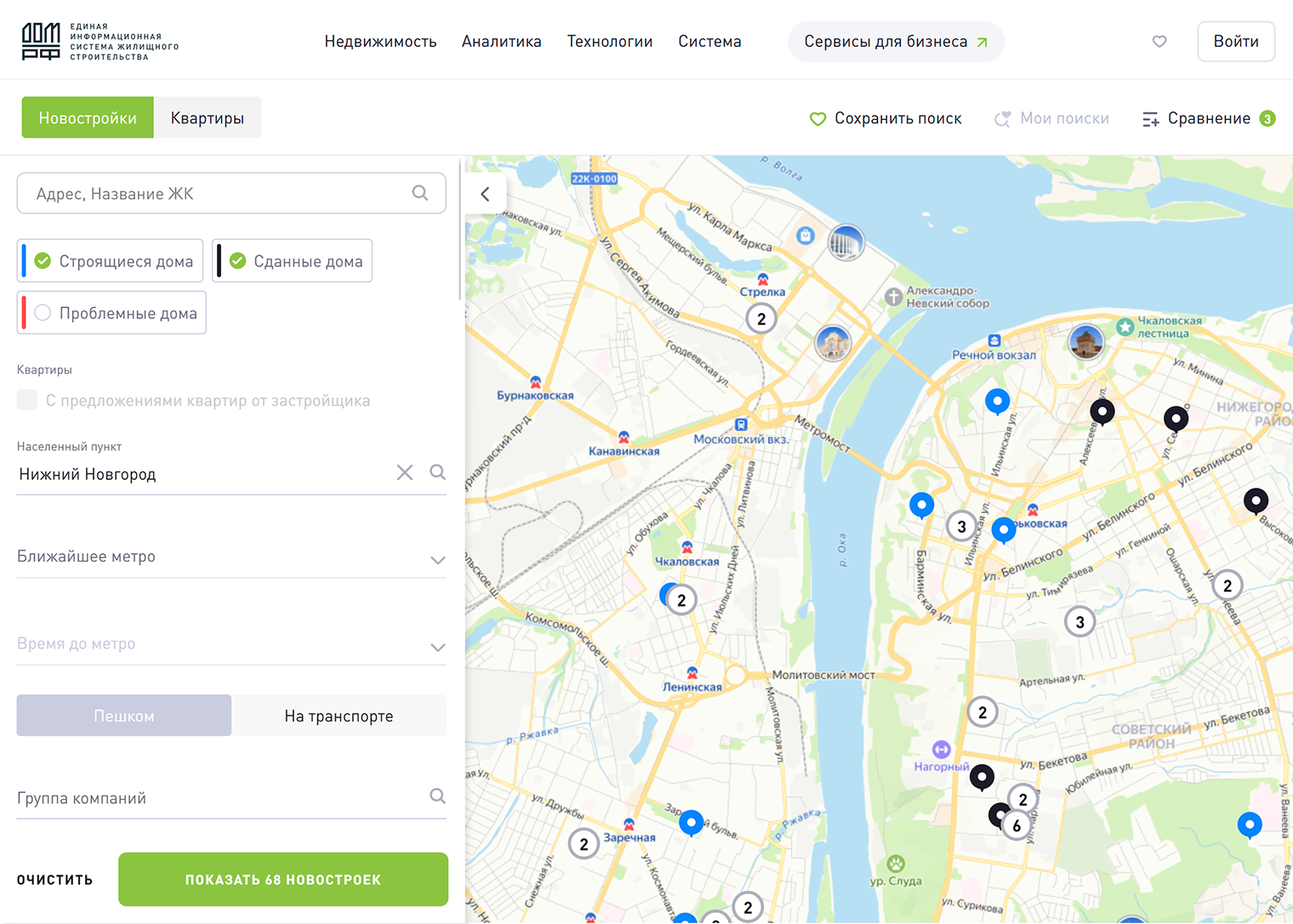Click the Стрелка metro cluster marker 2
This screenshot has width=1293, height=924.
tap(761, 319)
